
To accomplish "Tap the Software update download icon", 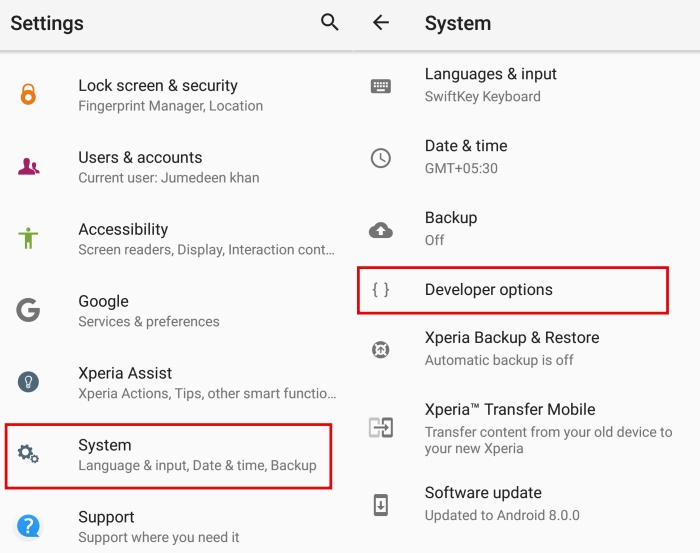I will click(381, 505).
